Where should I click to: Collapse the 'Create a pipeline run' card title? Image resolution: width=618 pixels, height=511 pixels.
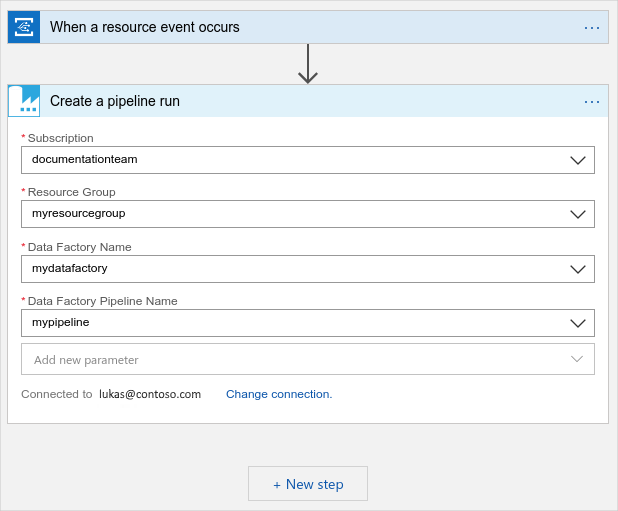[115, 101]
